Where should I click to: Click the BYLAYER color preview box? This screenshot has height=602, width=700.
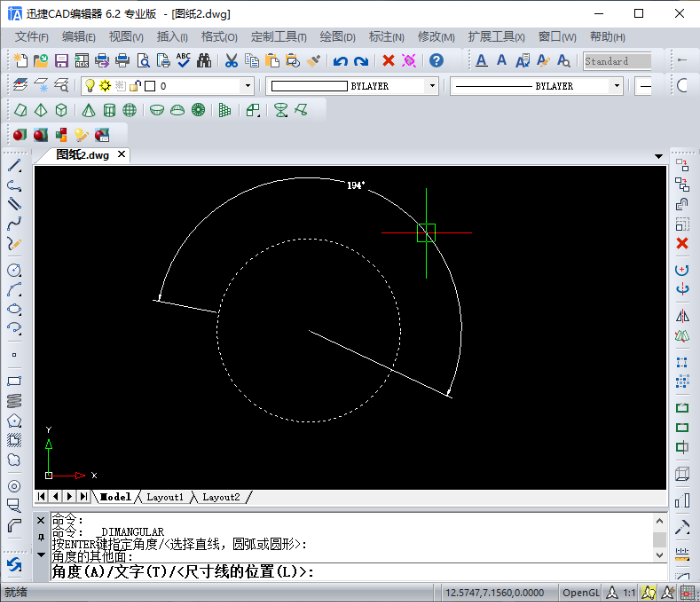tap(309, 86)
